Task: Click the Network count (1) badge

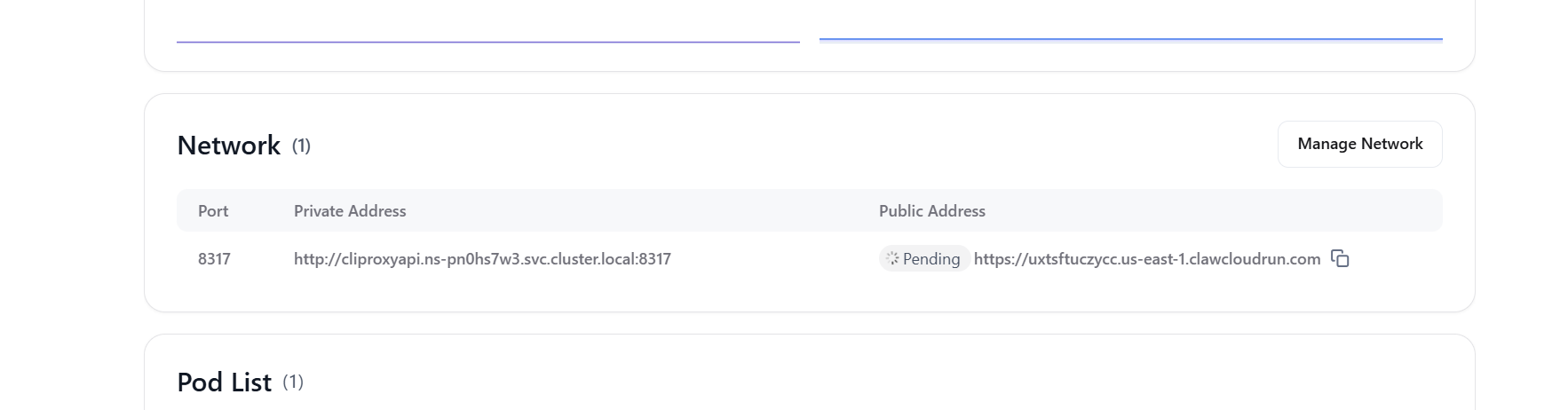Action: [x=302, y=146]
